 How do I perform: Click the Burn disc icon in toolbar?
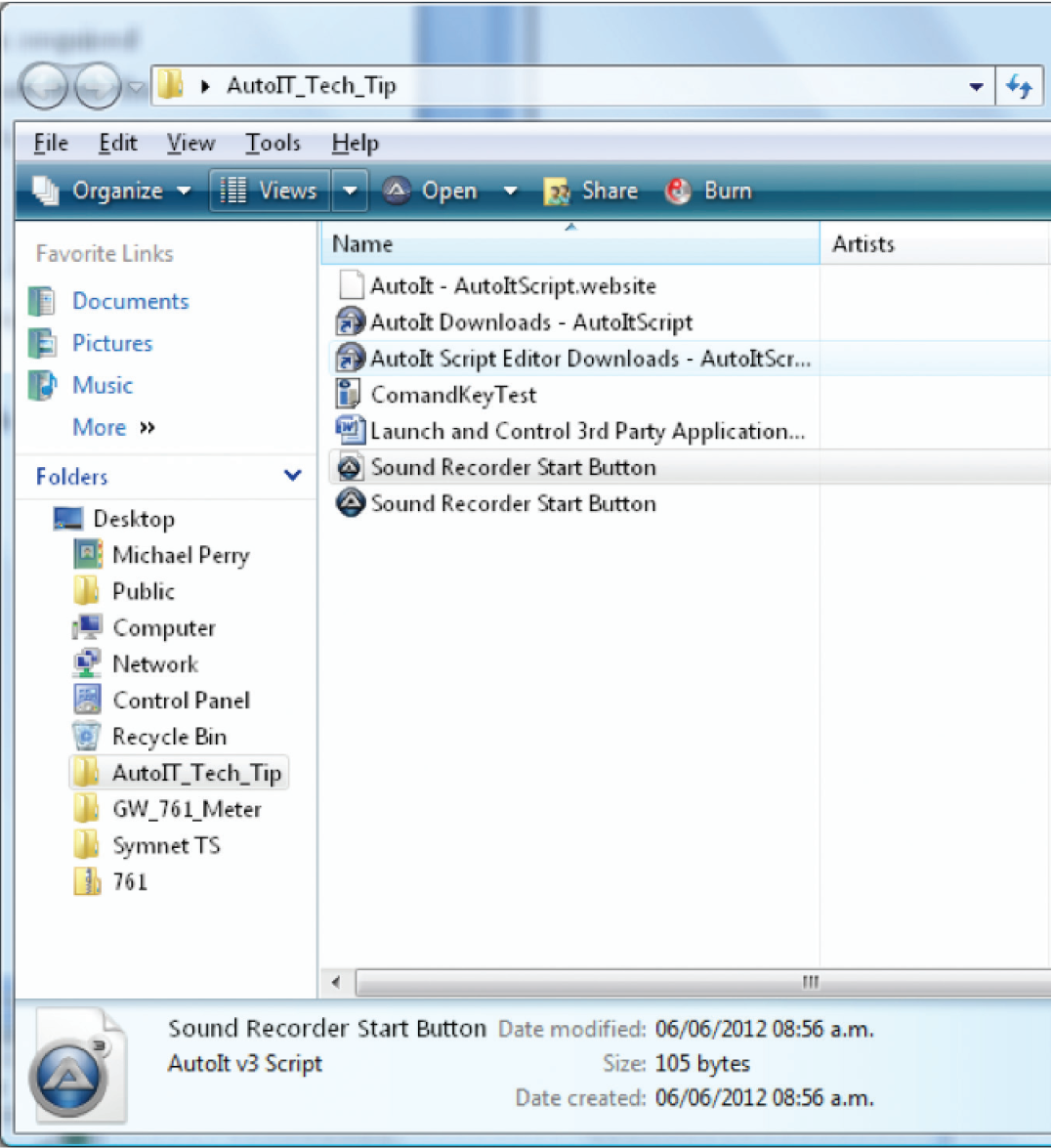tap(678, 191)
